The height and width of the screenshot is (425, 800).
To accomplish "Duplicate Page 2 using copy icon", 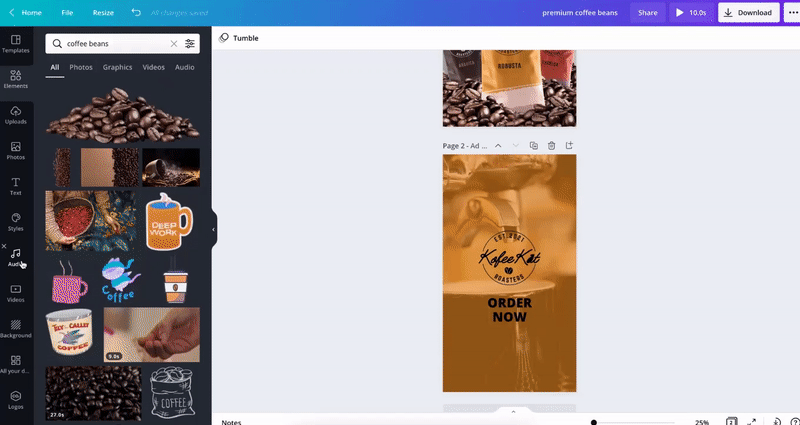I will 534,146.
